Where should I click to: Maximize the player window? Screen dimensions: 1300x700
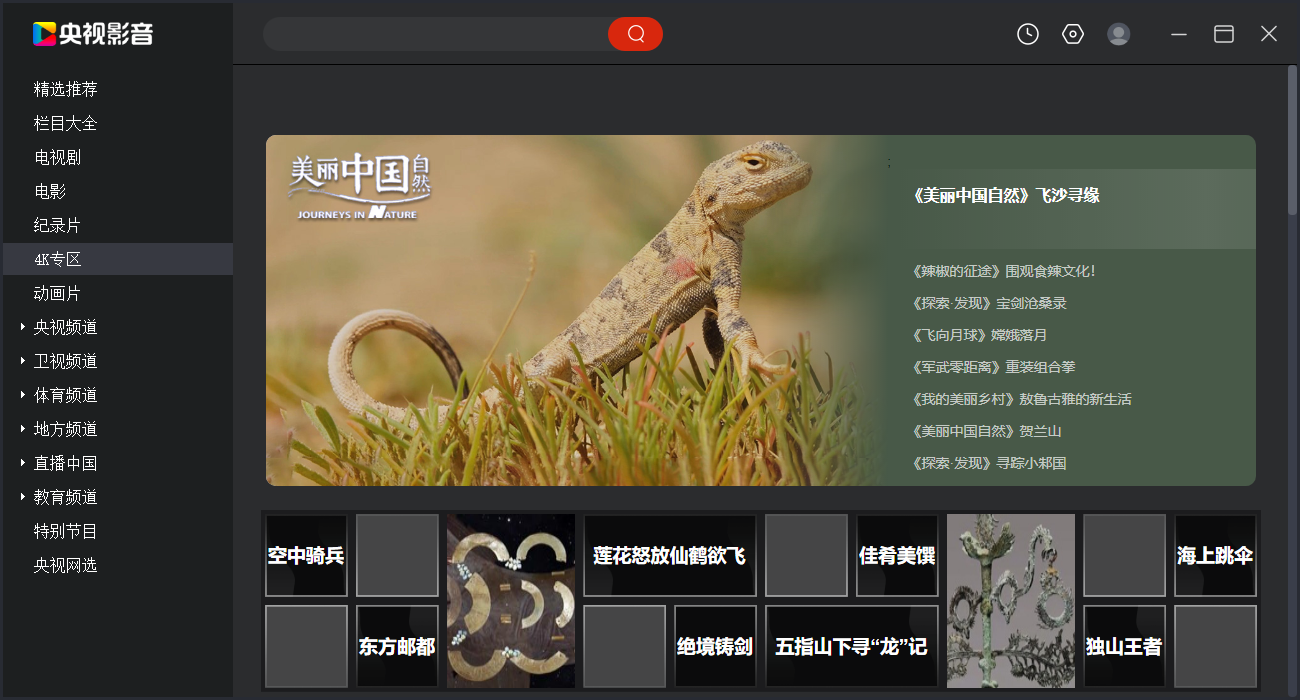click(x=1224, y=34)
